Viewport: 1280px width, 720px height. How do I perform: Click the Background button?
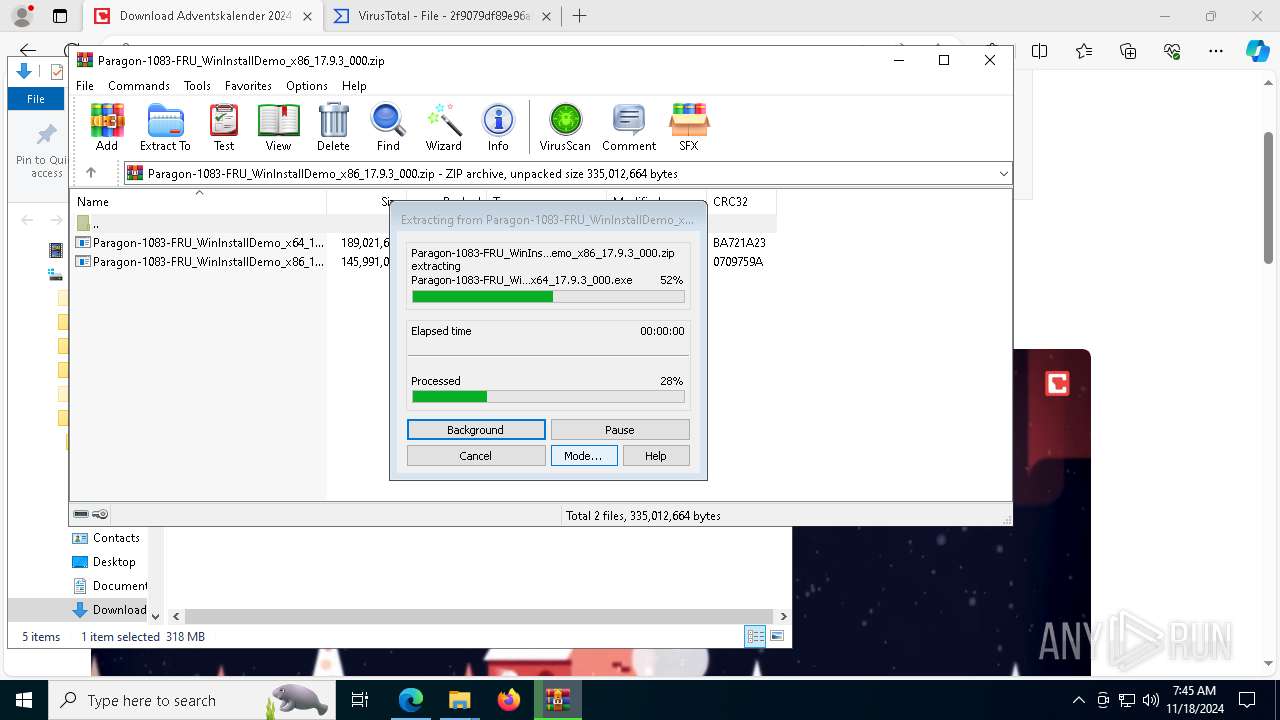pos(476,429)
